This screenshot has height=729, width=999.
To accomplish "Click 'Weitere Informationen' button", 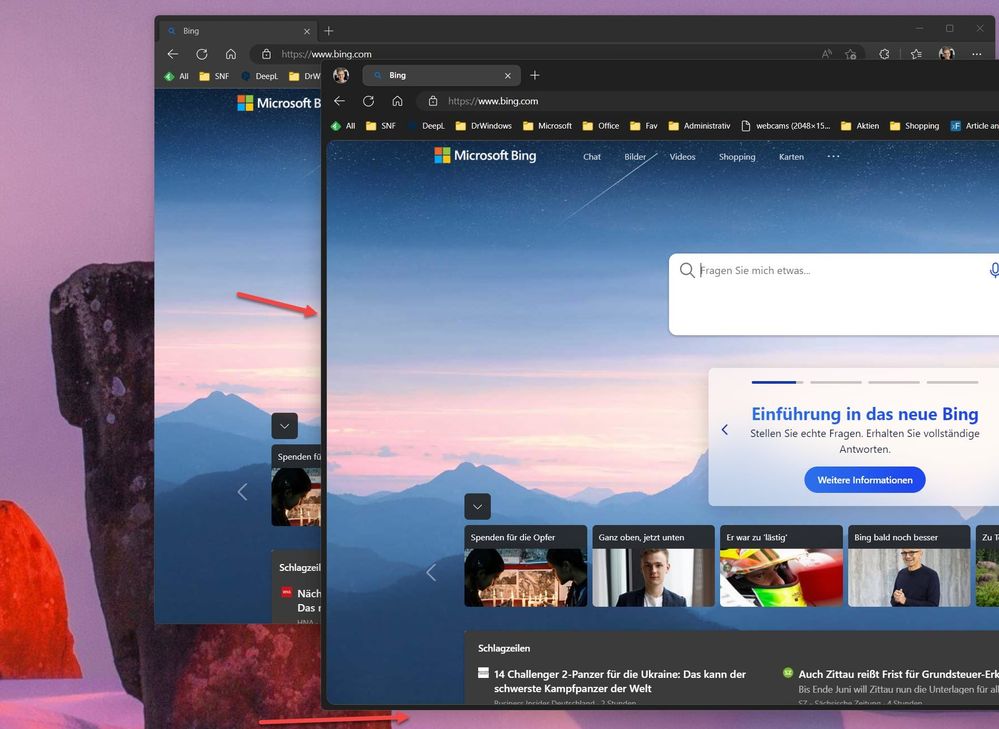I will pyautogui.click(x=865, y=480).
